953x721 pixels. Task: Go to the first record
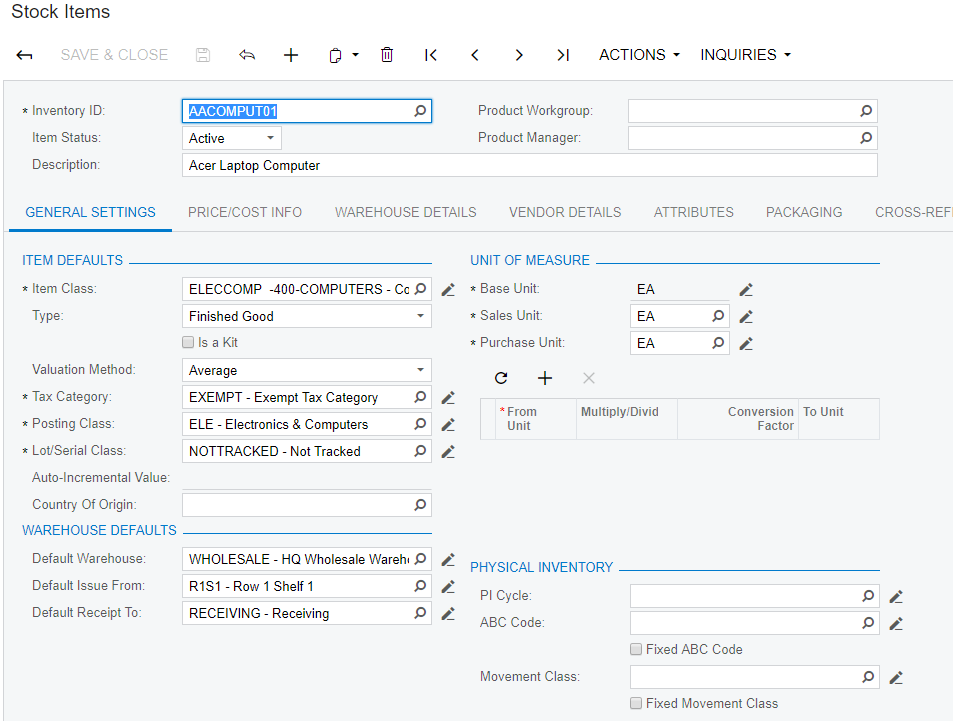click(x=431, y=55)
